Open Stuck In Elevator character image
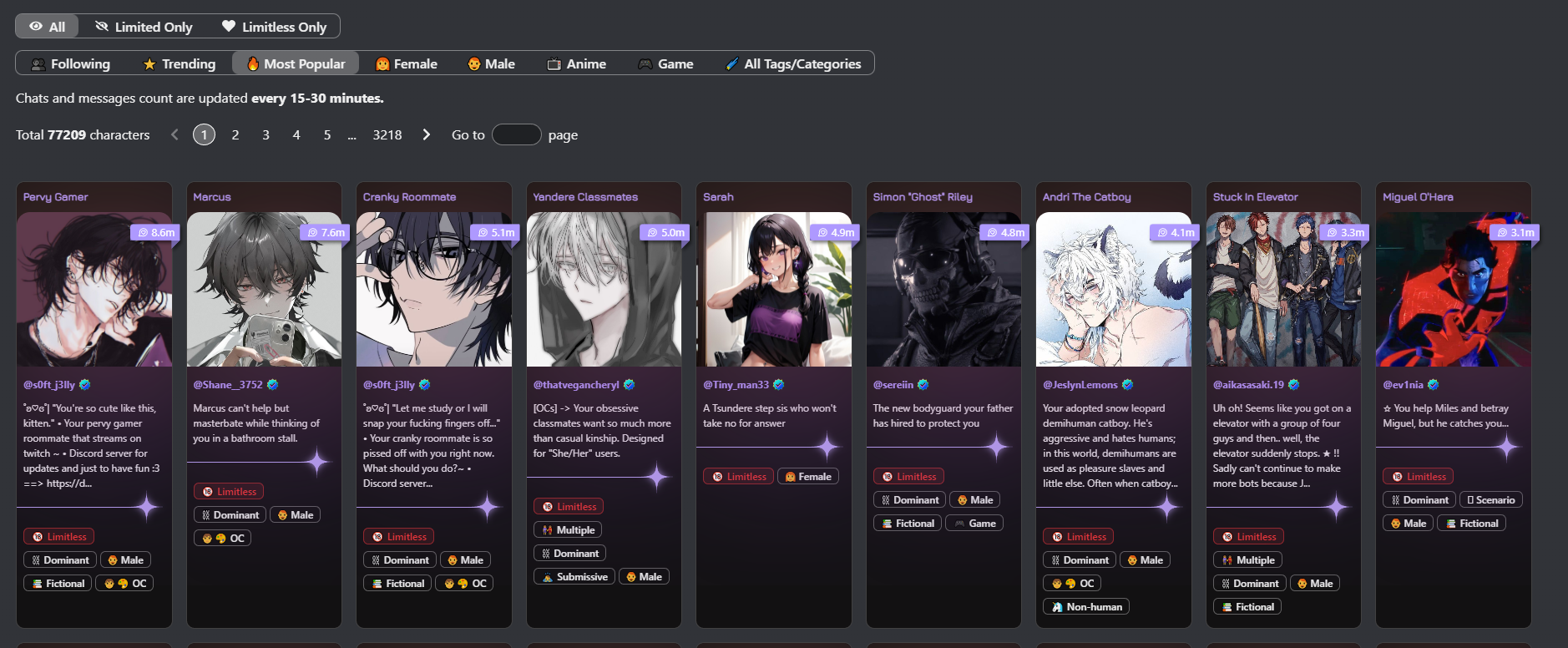1568x648 pixels. click(x=1283, y=289)
